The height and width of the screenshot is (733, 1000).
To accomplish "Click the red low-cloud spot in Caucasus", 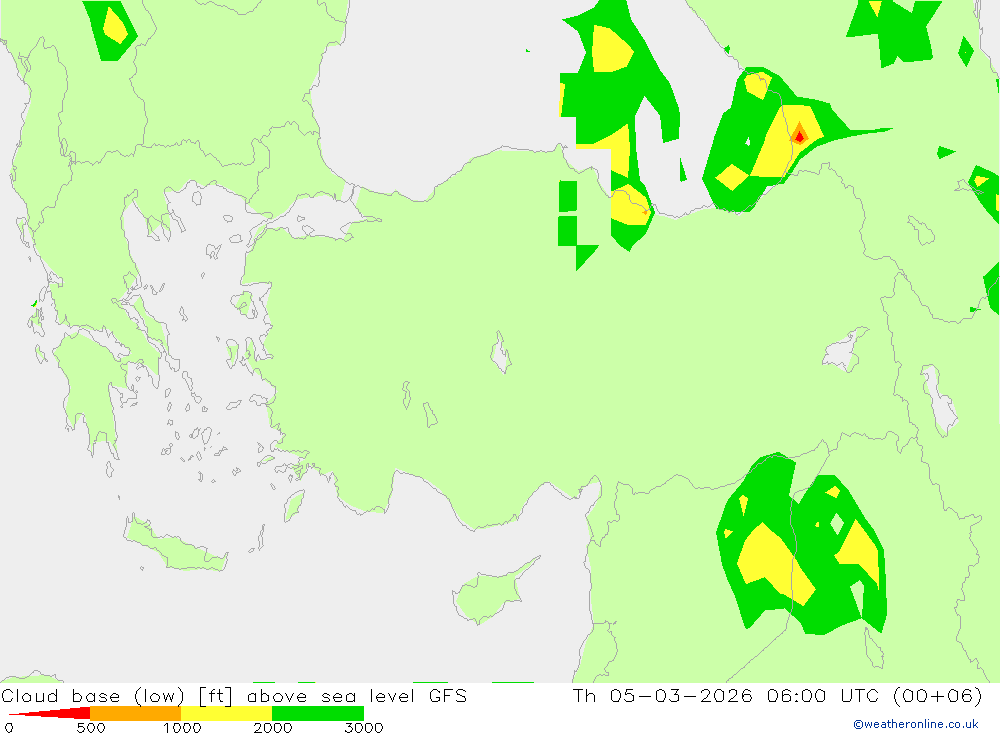I will (799, 136).
